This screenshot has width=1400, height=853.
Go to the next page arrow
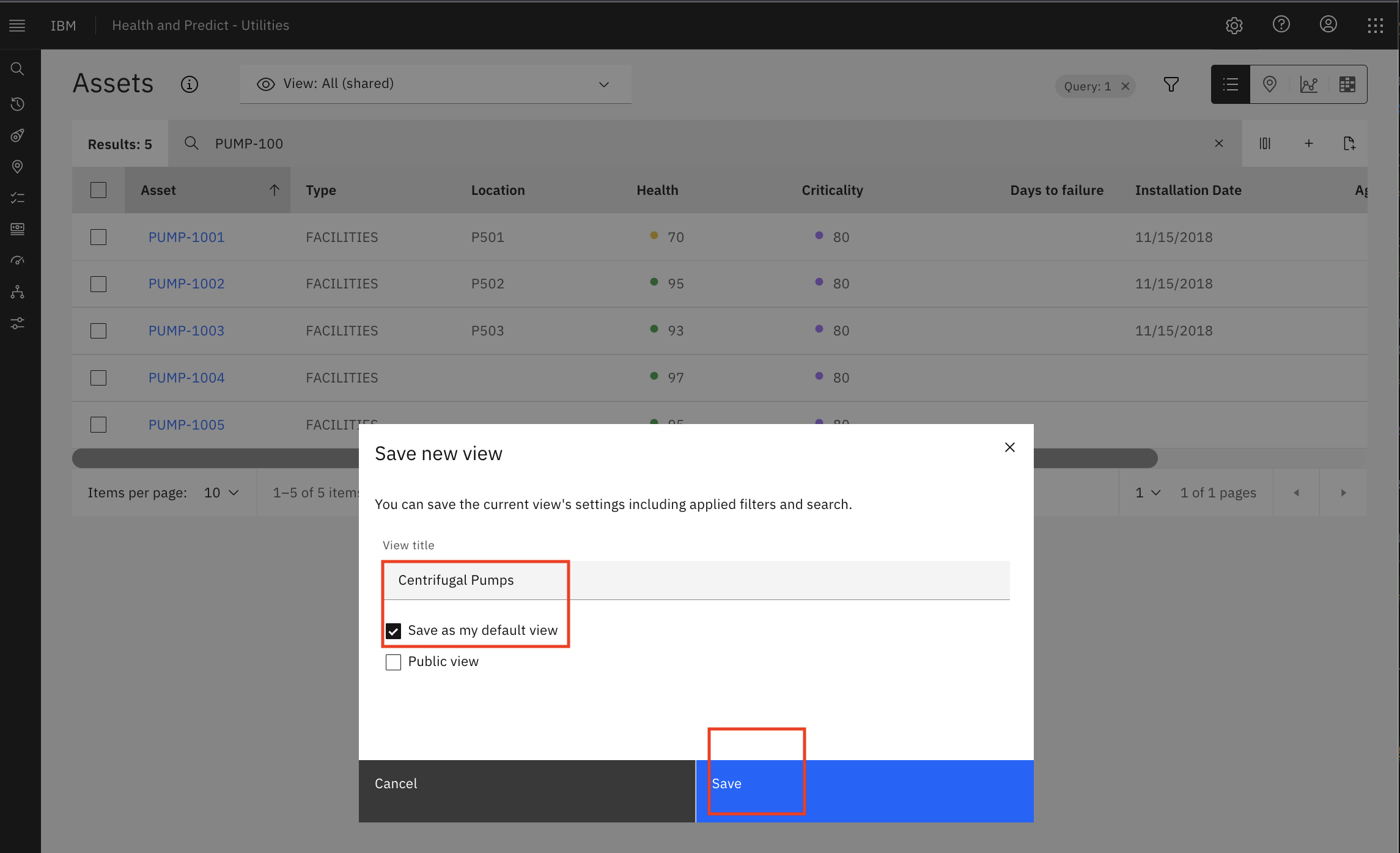[1343, 492]
